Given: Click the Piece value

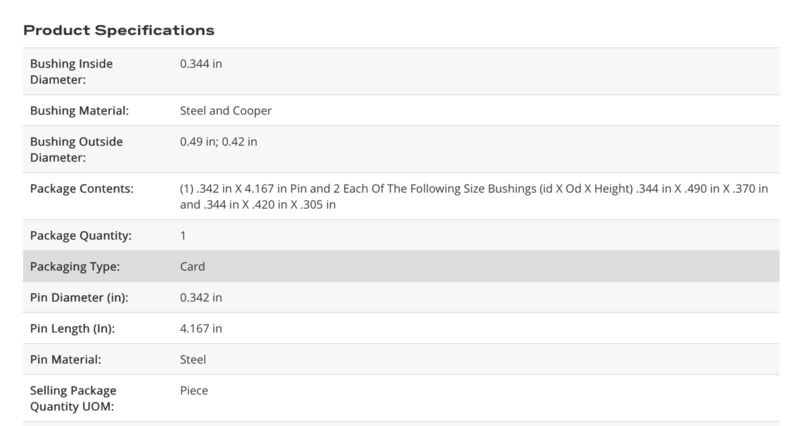Looking at the screenshot, I should pyautogui.click(x=195, y=391).
